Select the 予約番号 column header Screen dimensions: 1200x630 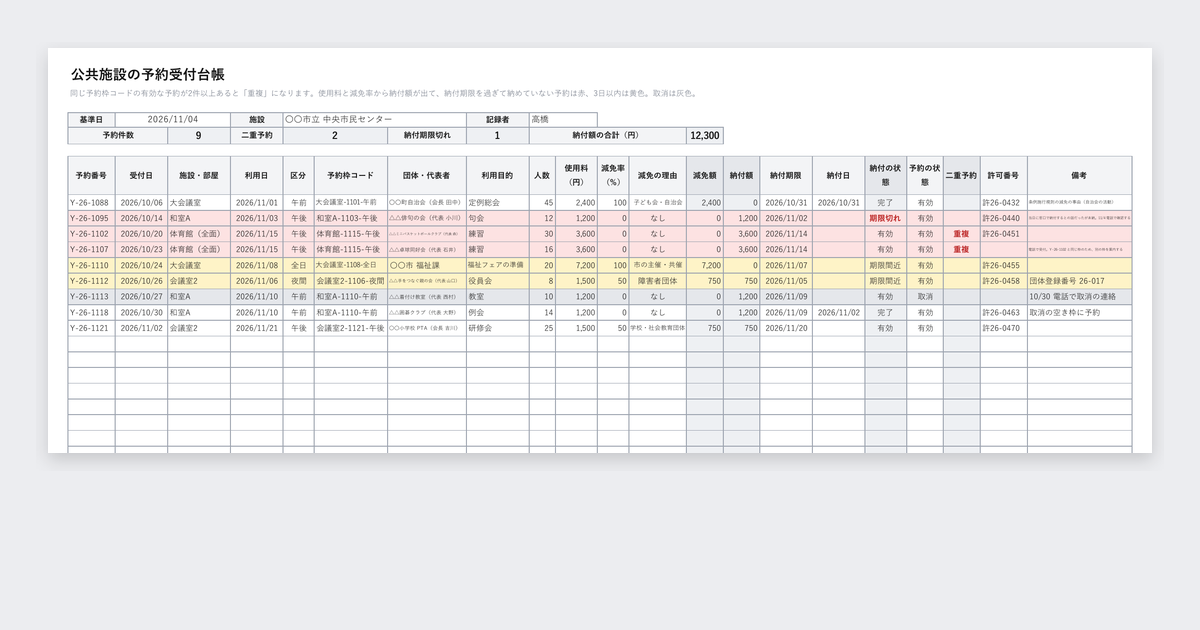(x=91, y=175)
